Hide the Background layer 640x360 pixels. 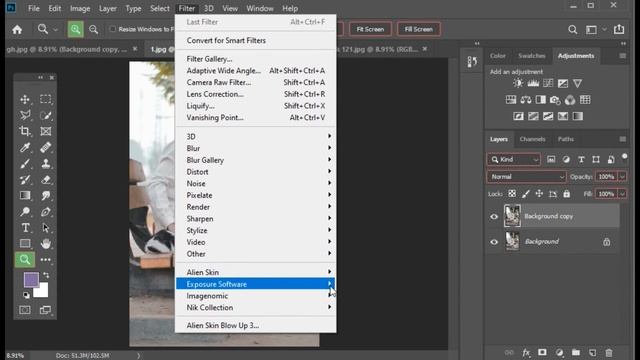(x=494, y=242)
